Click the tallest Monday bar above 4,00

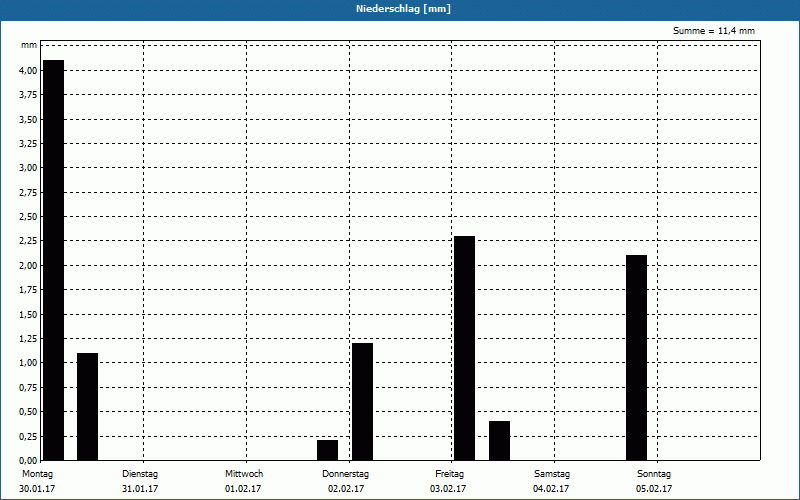point(54,260)
